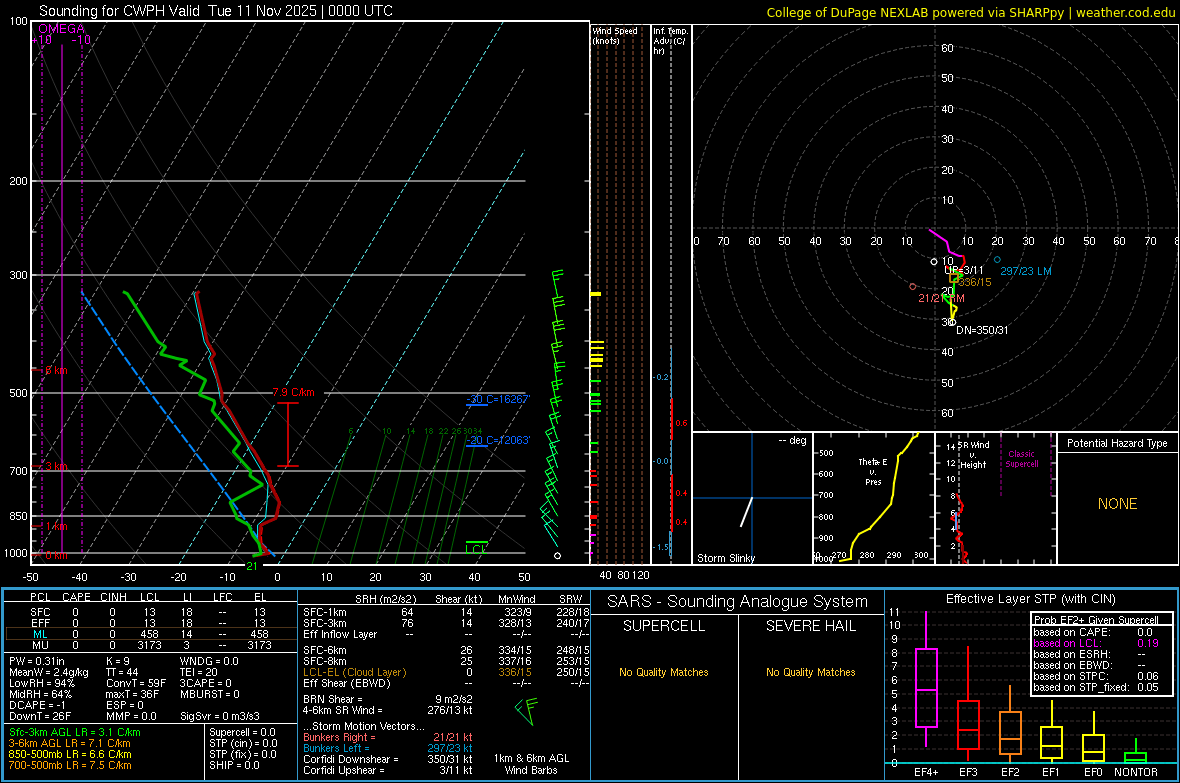
Task: Click the Bunkers Right storm motion
Action: 388,737
